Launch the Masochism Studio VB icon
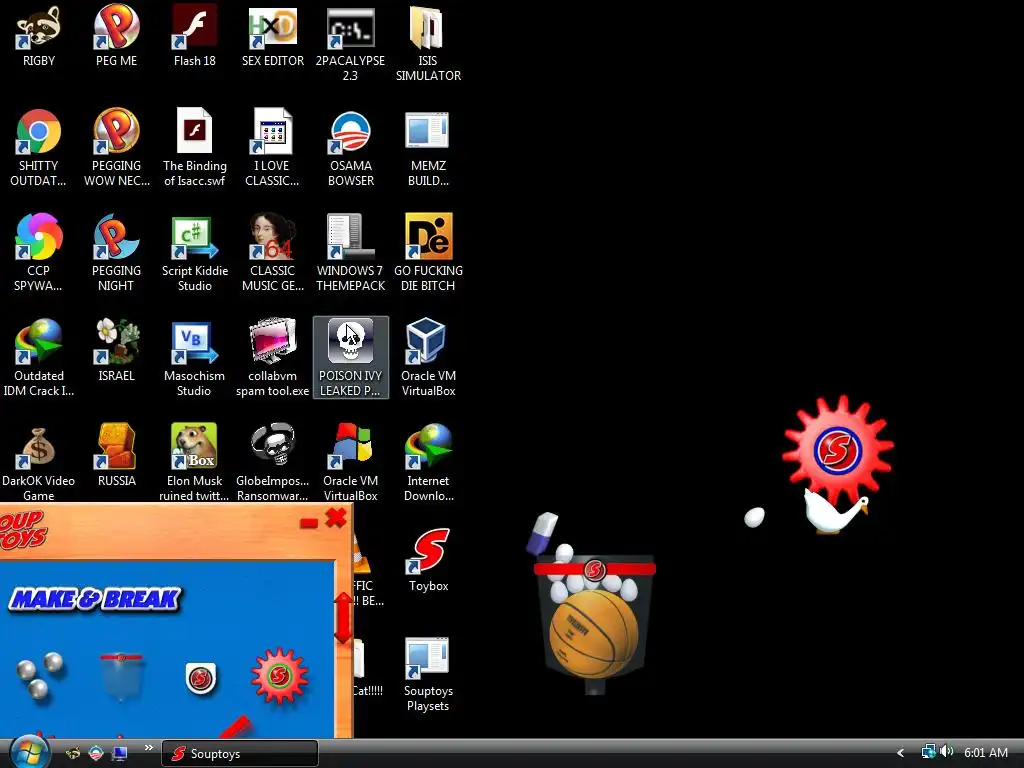 click(195, 357)
